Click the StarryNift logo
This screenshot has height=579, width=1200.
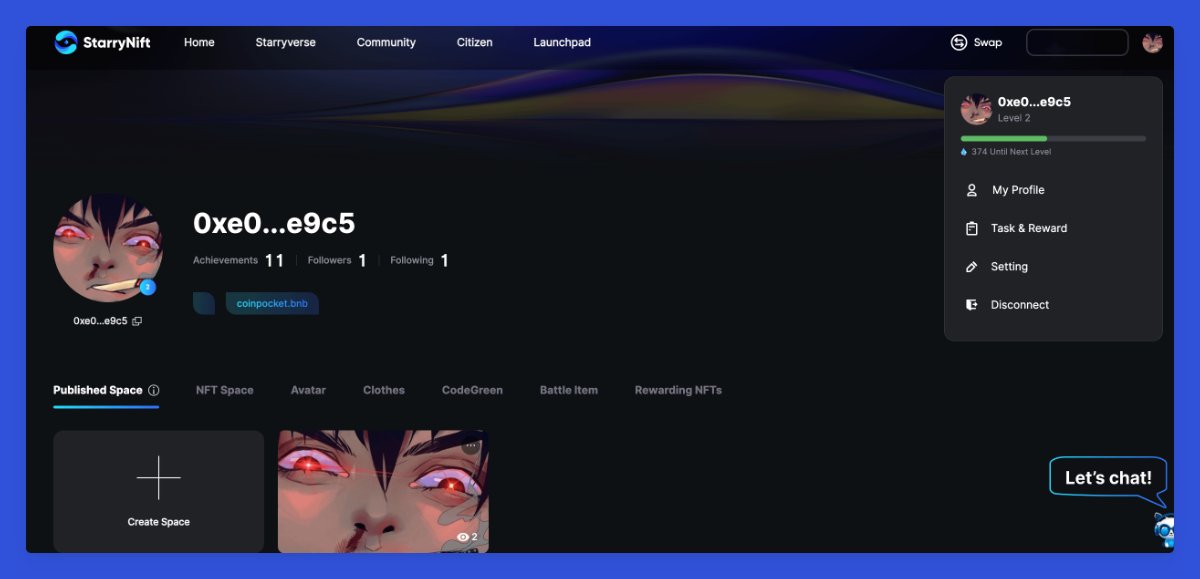coord(102,42)
